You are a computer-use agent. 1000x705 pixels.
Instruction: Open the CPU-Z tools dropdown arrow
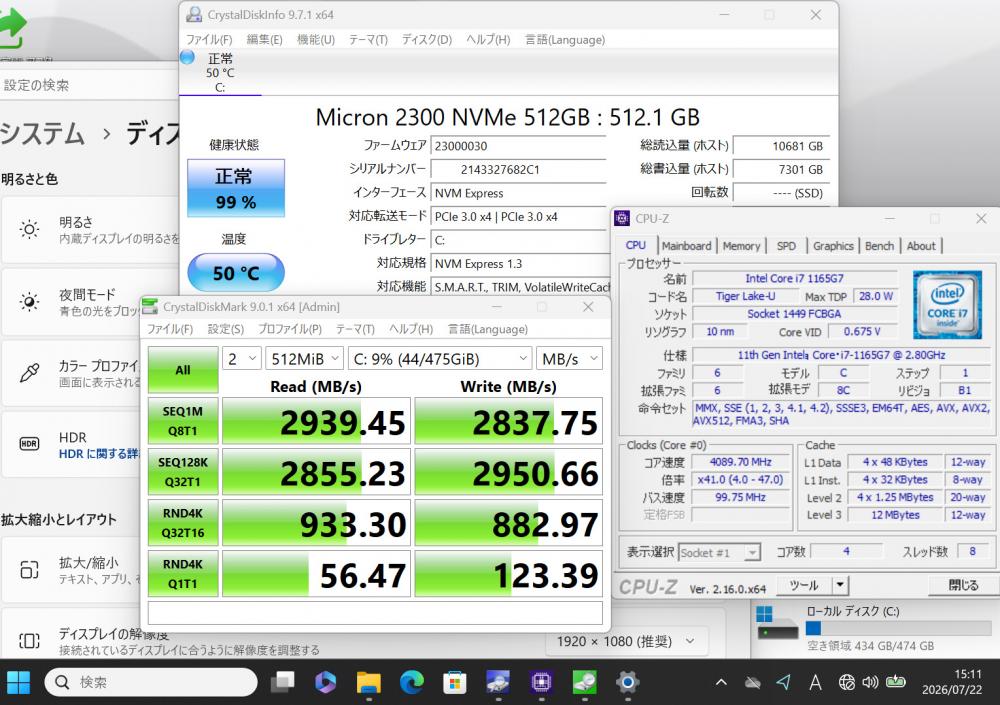click(x=840, y=585)
